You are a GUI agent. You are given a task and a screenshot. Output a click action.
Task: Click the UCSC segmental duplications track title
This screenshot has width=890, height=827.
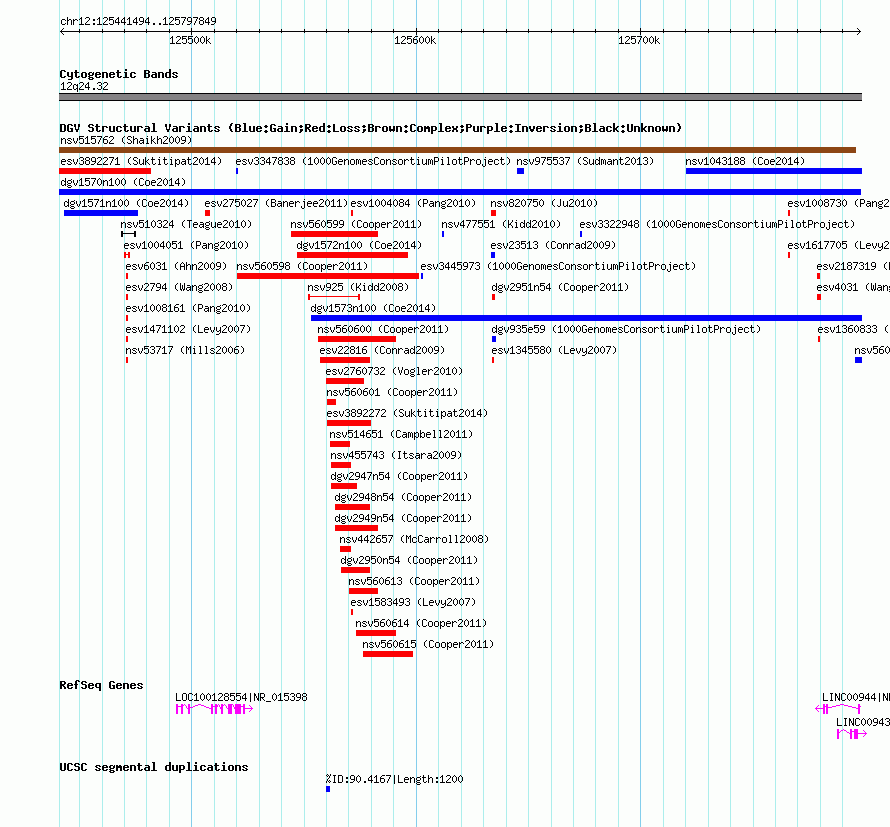pyautogui.click(x=154, y=767)
